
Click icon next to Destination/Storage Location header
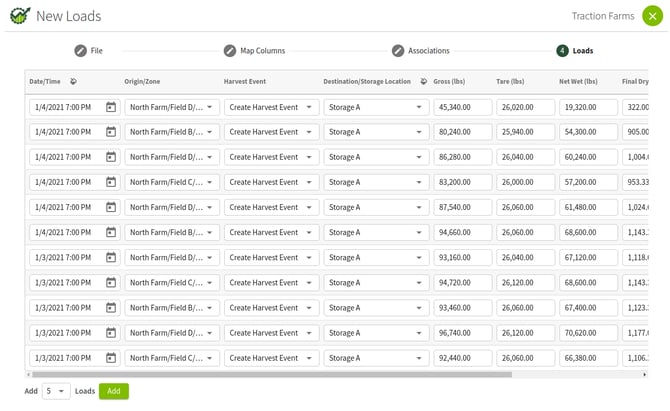click(x=423, y=81)
